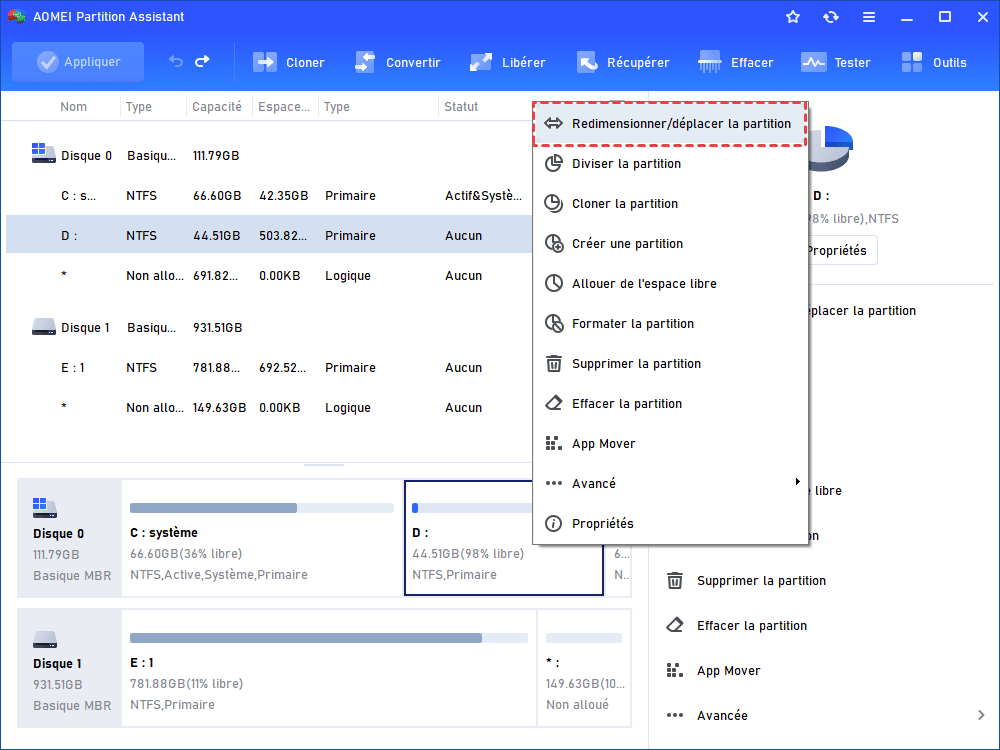Click the Statut column header
Screen dimensions: 1000x750
461,107
